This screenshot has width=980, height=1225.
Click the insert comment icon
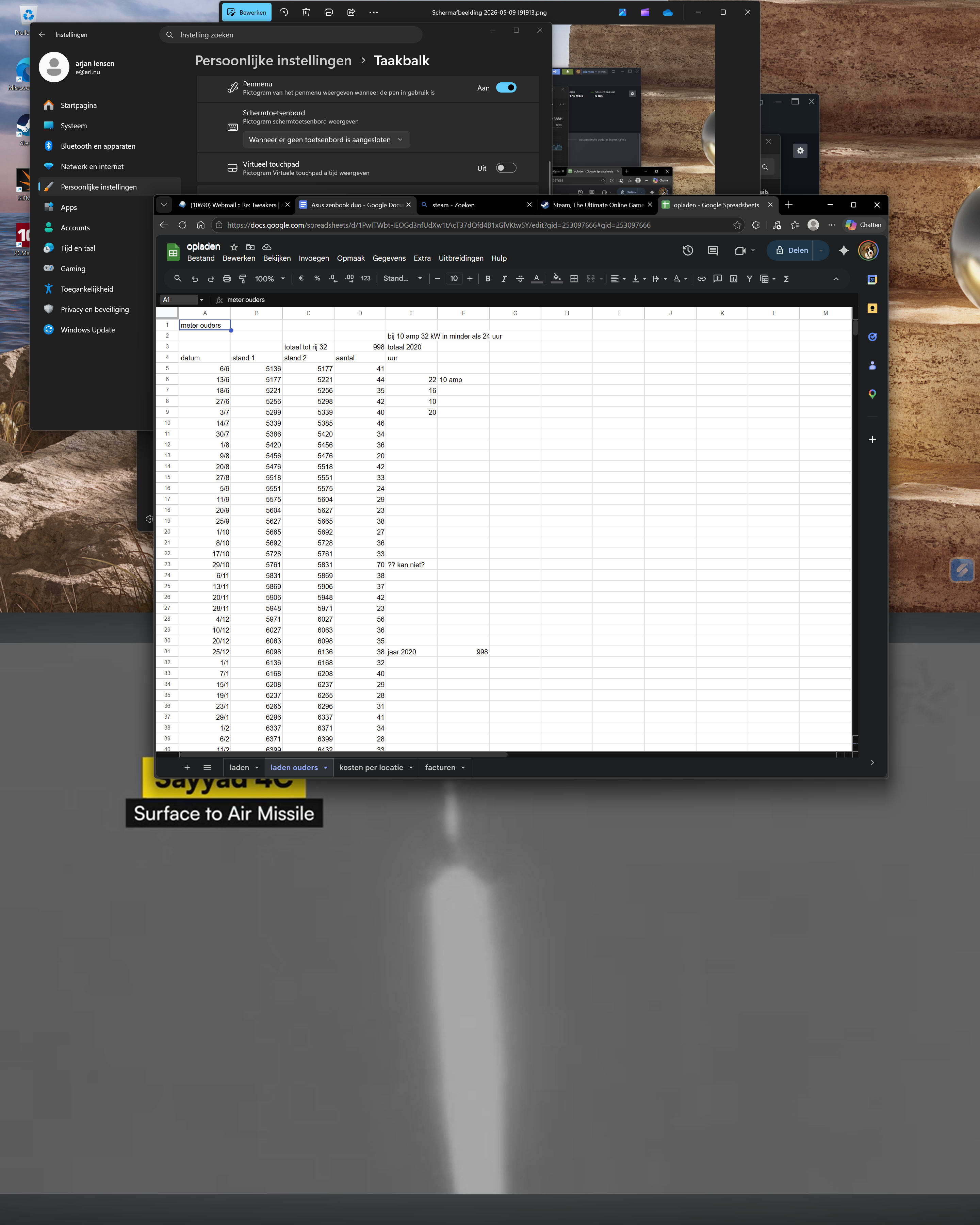coord(718,278)
